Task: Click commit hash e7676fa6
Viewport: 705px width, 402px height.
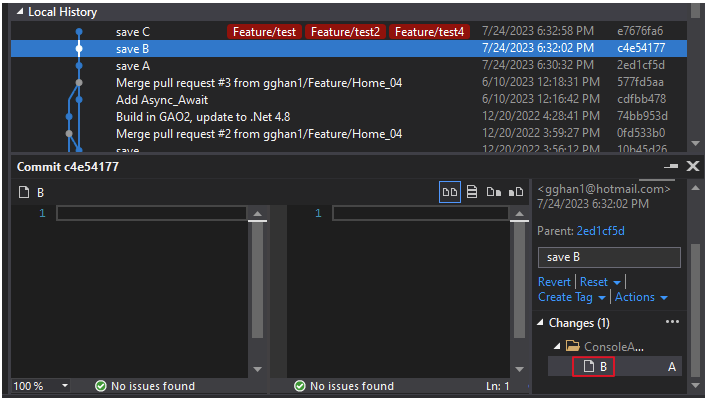Action: 640,31
